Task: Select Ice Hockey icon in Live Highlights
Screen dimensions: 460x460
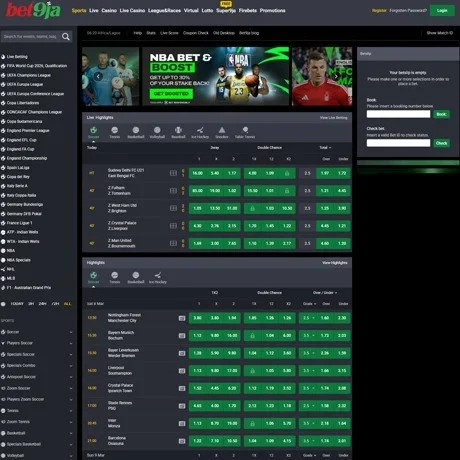Action: (x=200, y=132)
